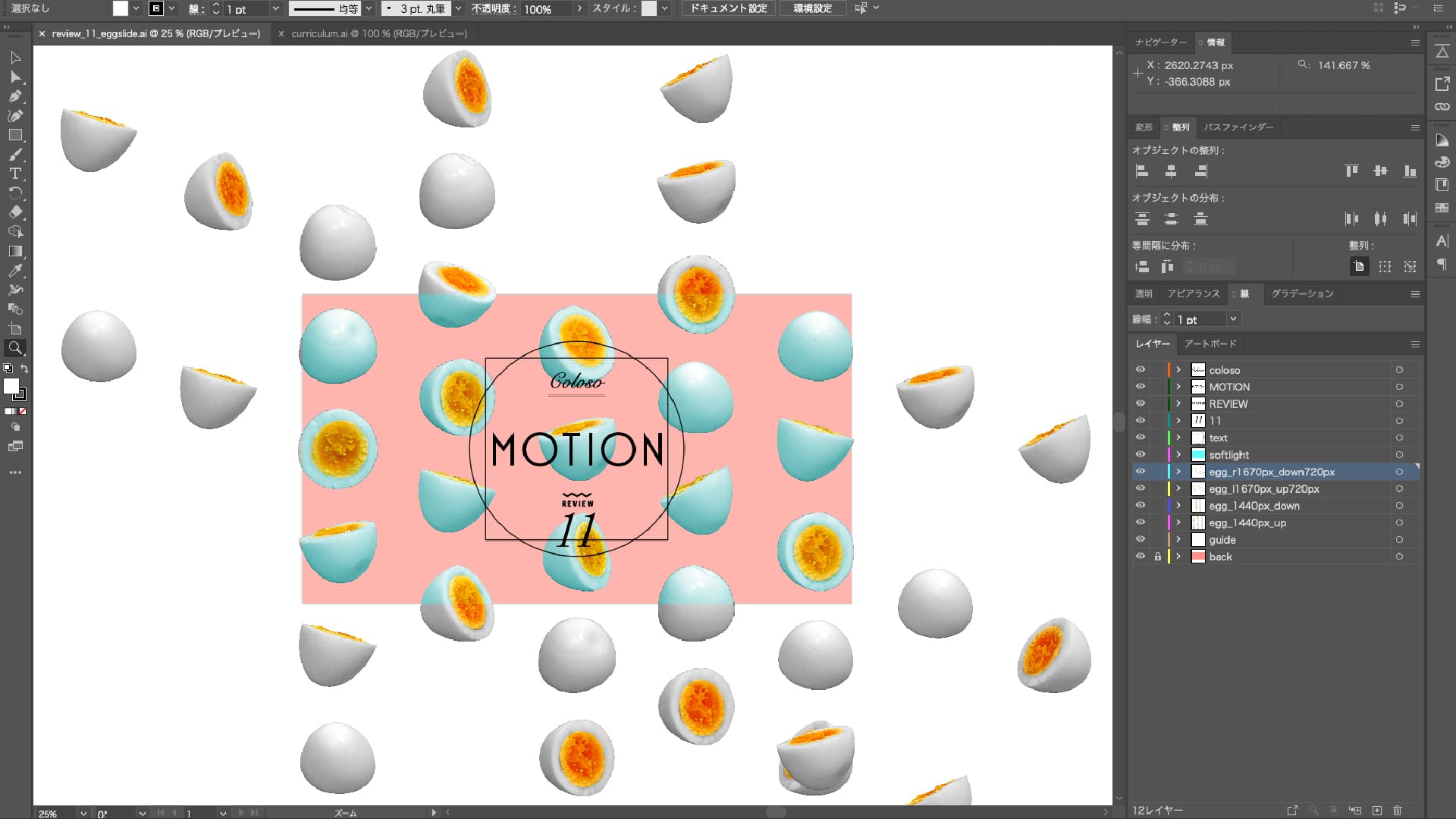Select the Artboard tool
Image resolution: width=1456 pixels, height=819 pixels.
pyautogui.click(x=15, y=328)
